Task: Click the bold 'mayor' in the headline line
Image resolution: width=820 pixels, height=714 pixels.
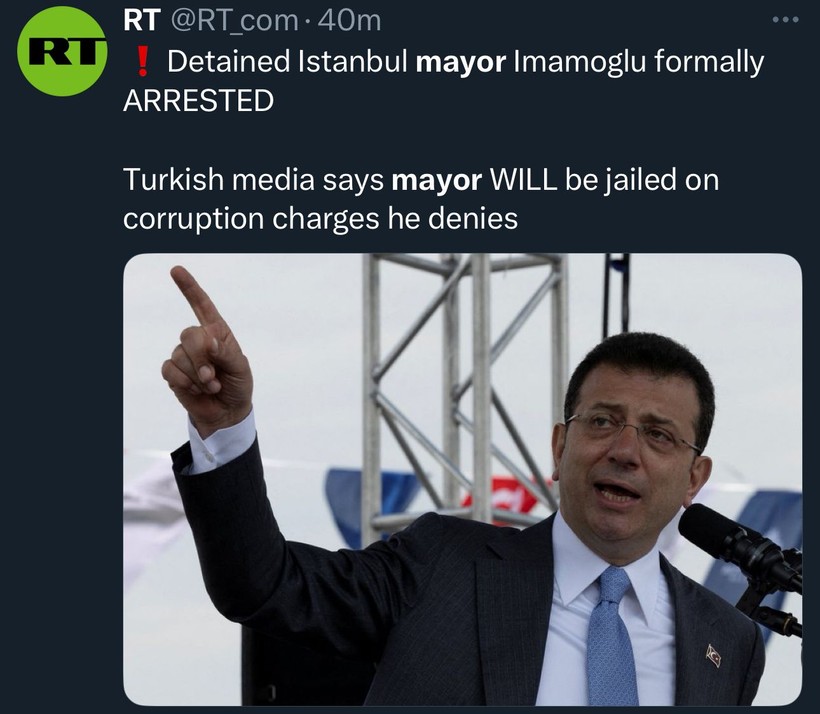Action: pos(460,62)
